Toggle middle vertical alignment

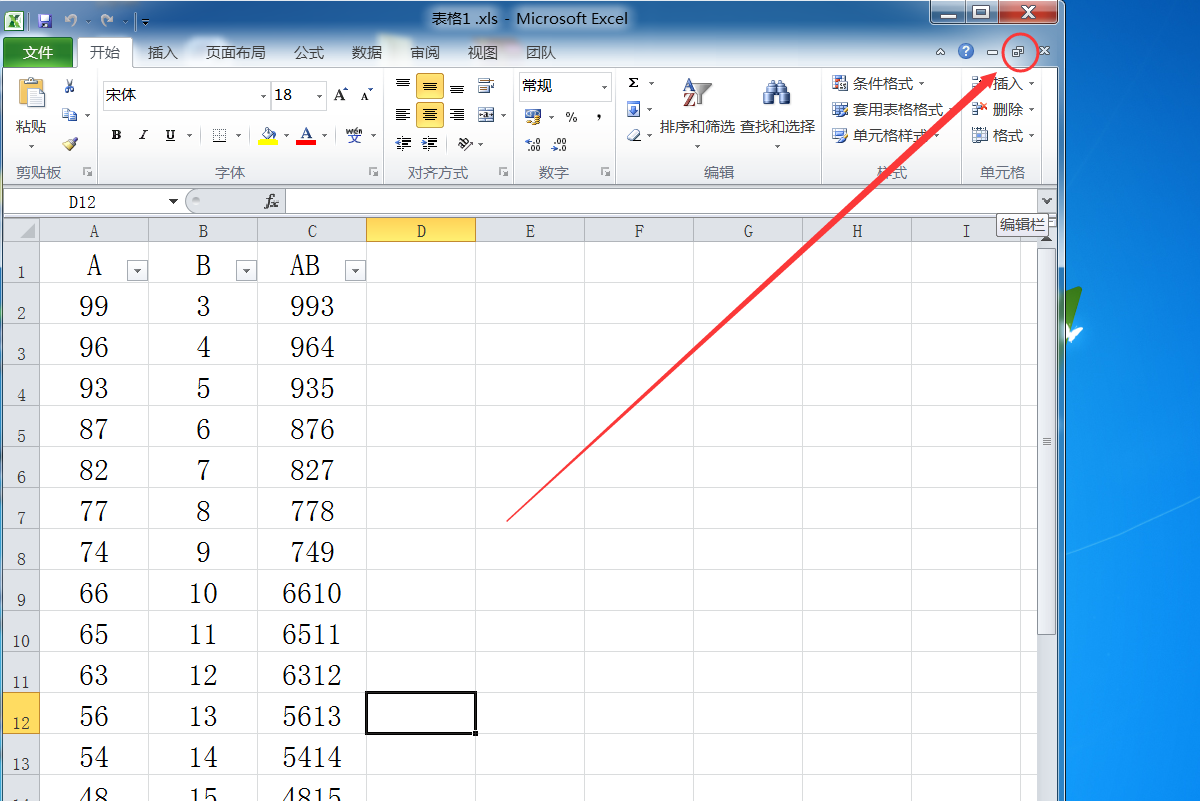tap(430, 86)
